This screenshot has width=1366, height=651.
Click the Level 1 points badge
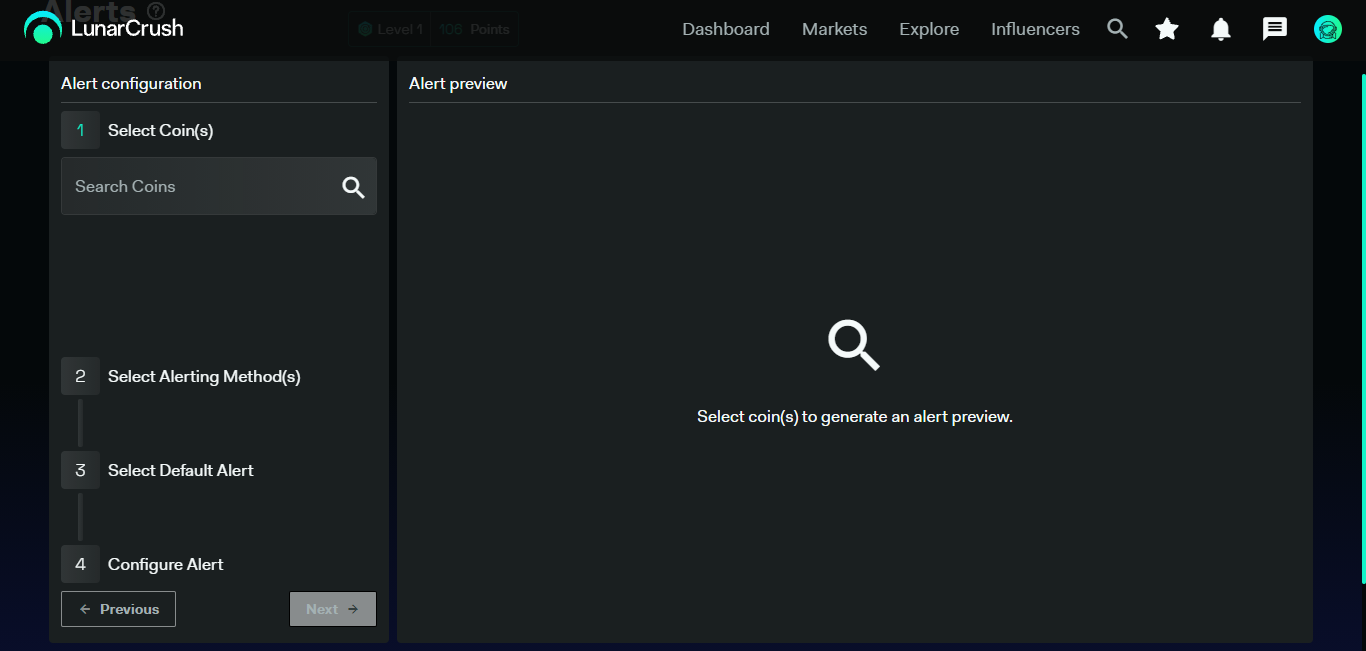tap(433, 29)
